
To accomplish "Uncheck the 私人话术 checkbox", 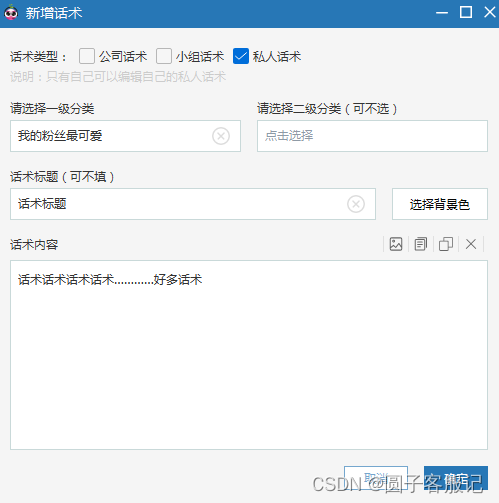I will coord(241,56).
